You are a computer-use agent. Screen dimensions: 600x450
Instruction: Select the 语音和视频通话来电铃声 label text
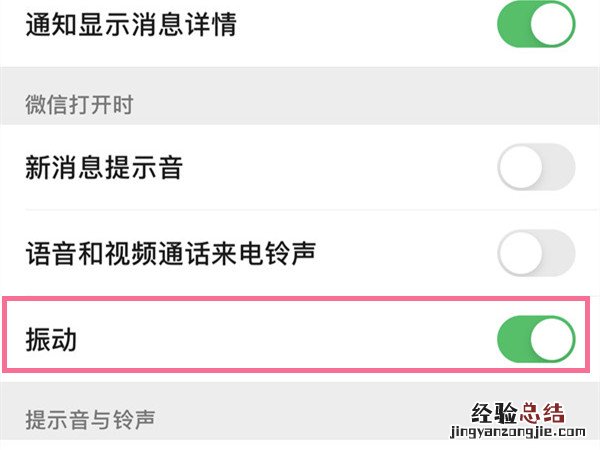170,253
